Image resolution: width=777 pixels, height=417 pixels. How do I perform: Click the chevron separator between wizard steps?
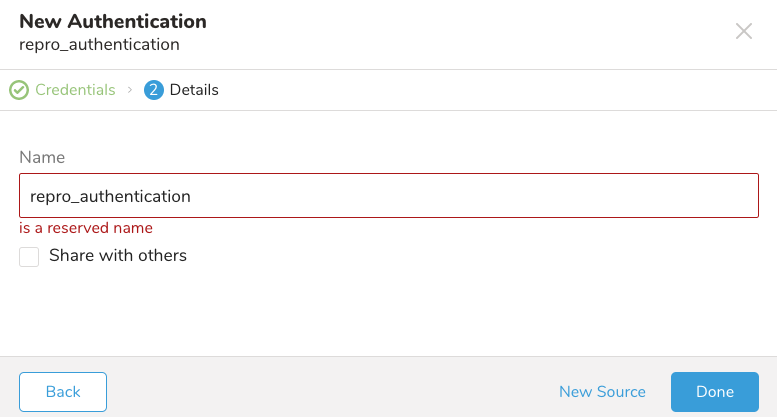128,90
